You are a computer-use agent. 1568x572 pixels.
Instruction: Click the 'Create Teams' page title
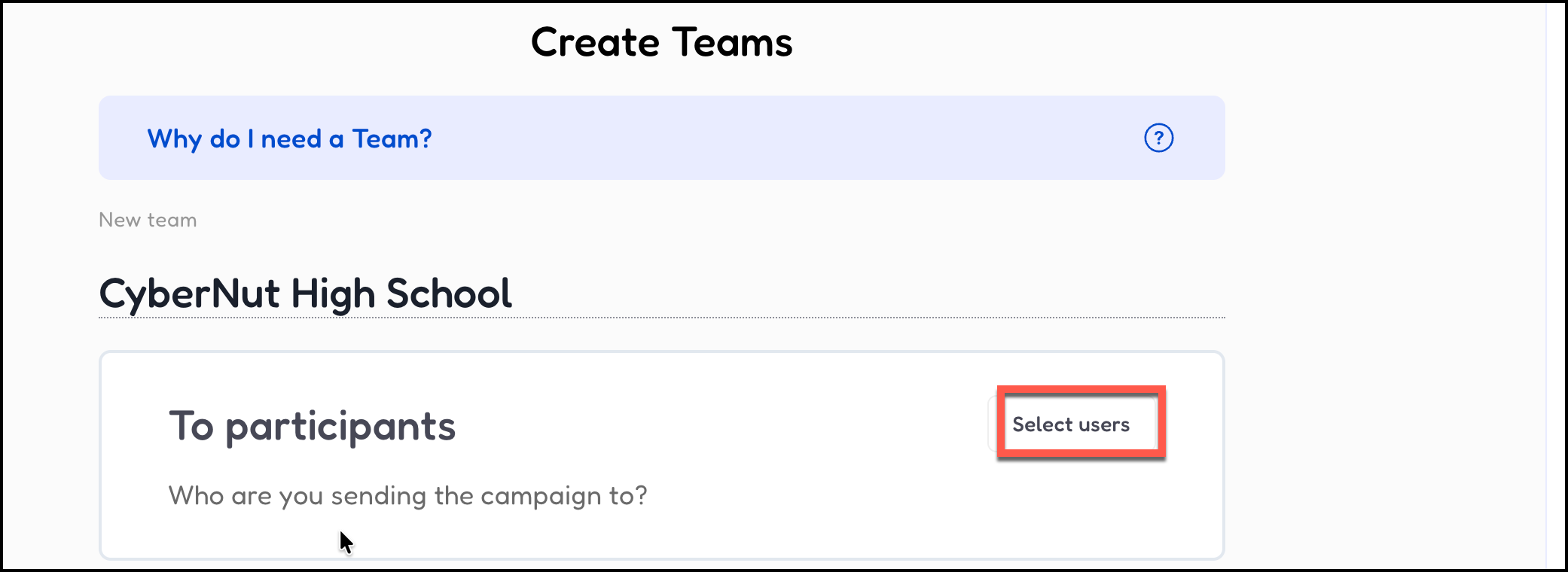coord(661,42)
